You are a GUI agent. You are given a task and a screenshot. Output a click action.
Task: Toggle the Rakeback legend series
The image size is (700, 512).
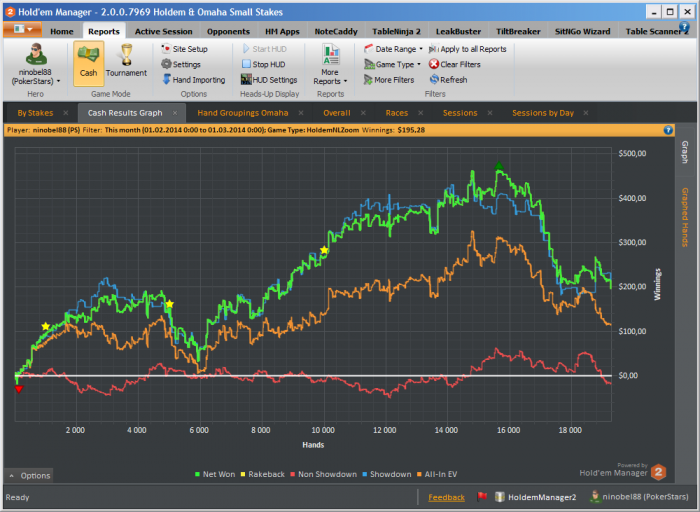pyautogui.click(x=262, y=474)
